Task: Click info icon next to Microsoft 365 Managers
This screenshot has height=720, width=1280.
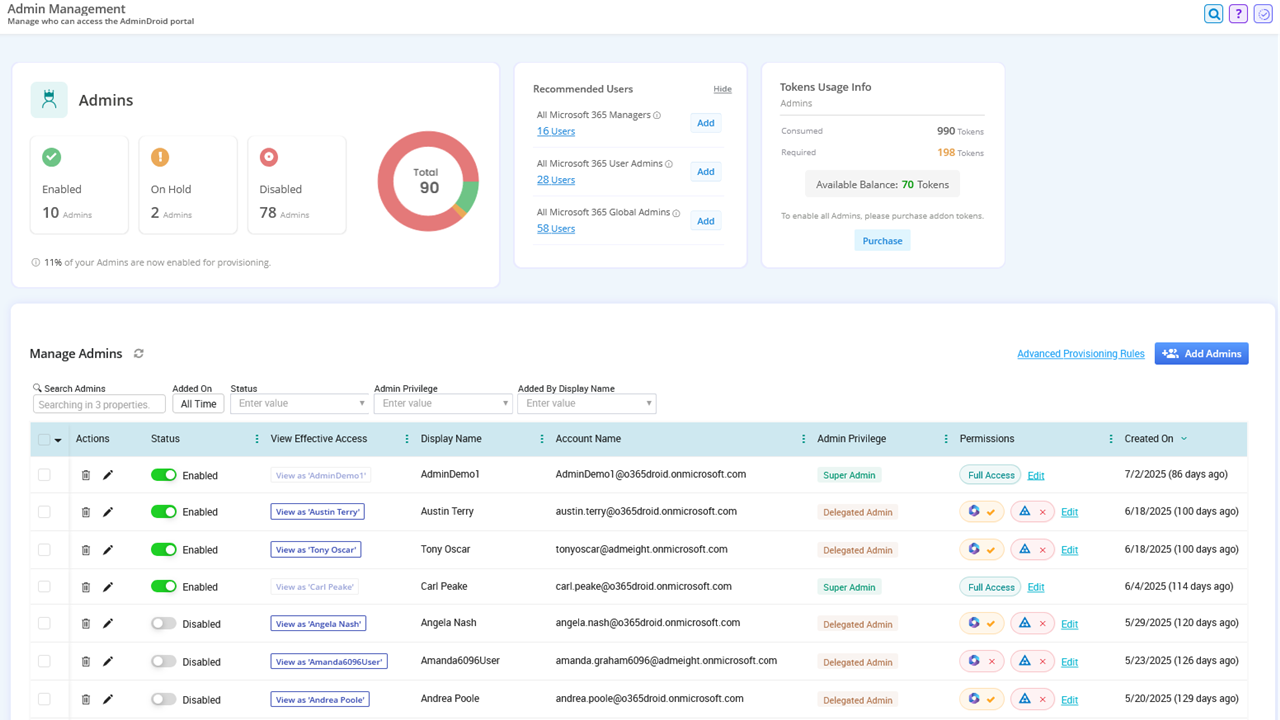Action: click(x=657, y=116)
